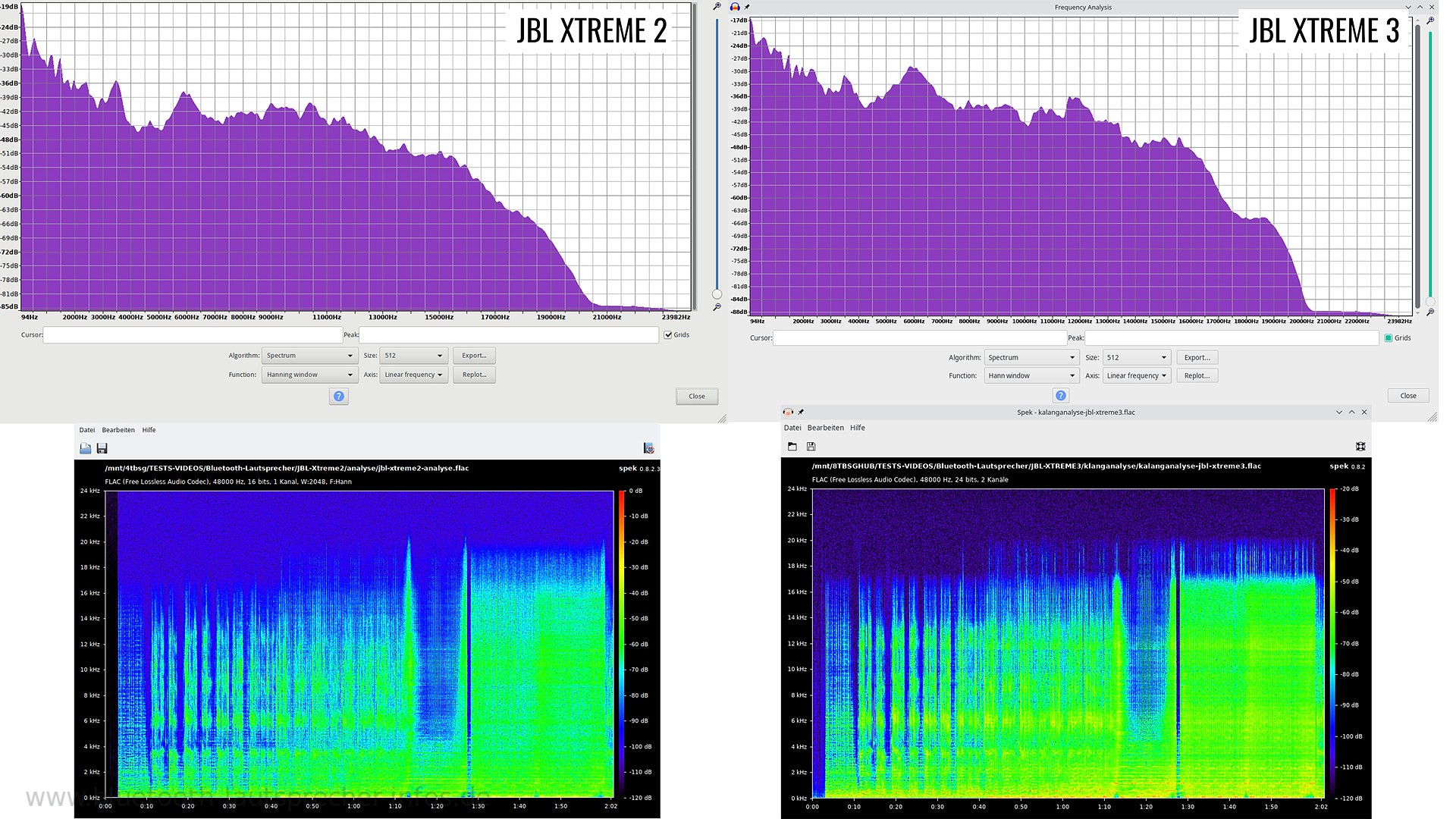The image size is (1456, 819).
Task: Open help lifebuoy icon in xtreme3 Spek toolbar
Action: (1360, 447)
